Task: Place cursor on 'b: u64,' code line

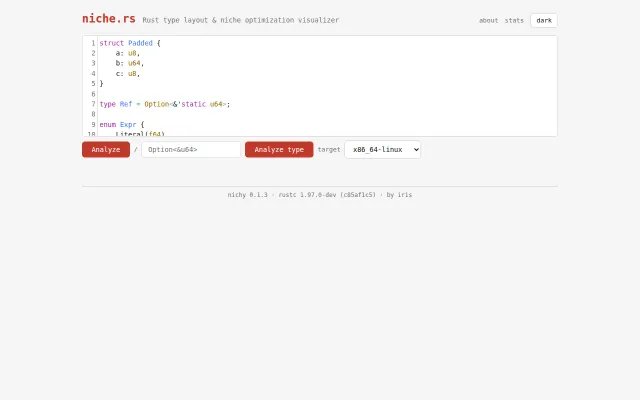Action: (130, 63)
